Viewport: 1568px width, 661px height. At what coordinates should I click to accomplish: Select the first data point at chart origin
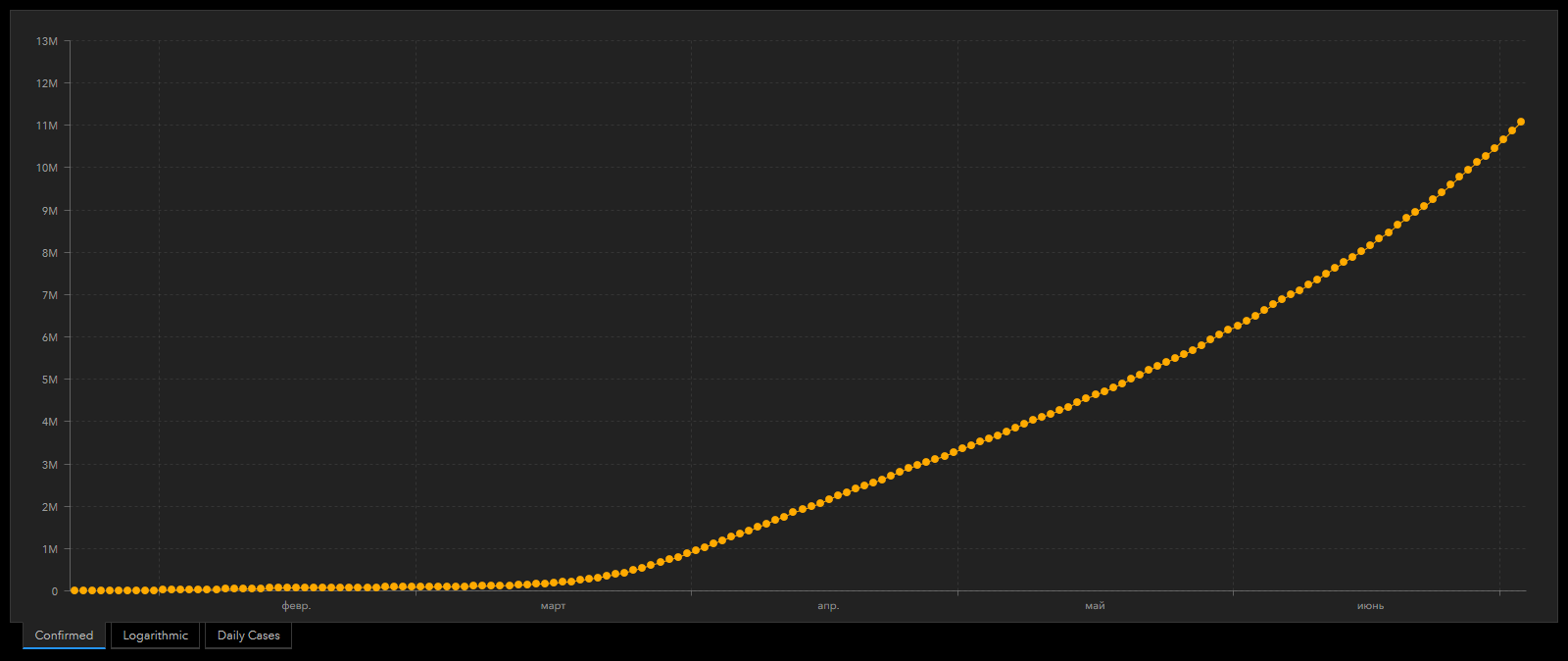point(74,590)
